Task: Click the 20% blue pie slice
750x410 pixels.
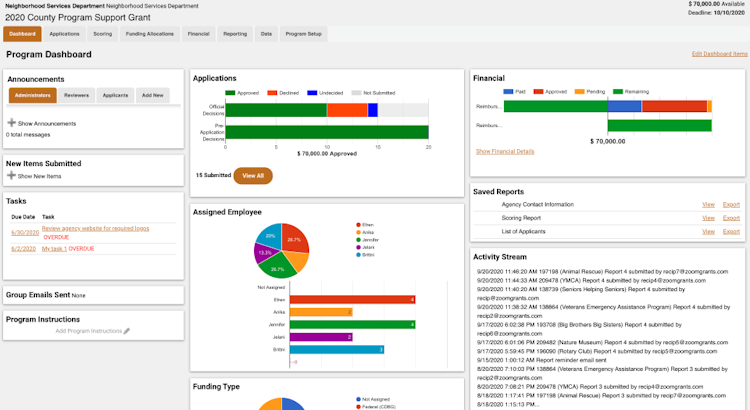Action: coord(270,236)
